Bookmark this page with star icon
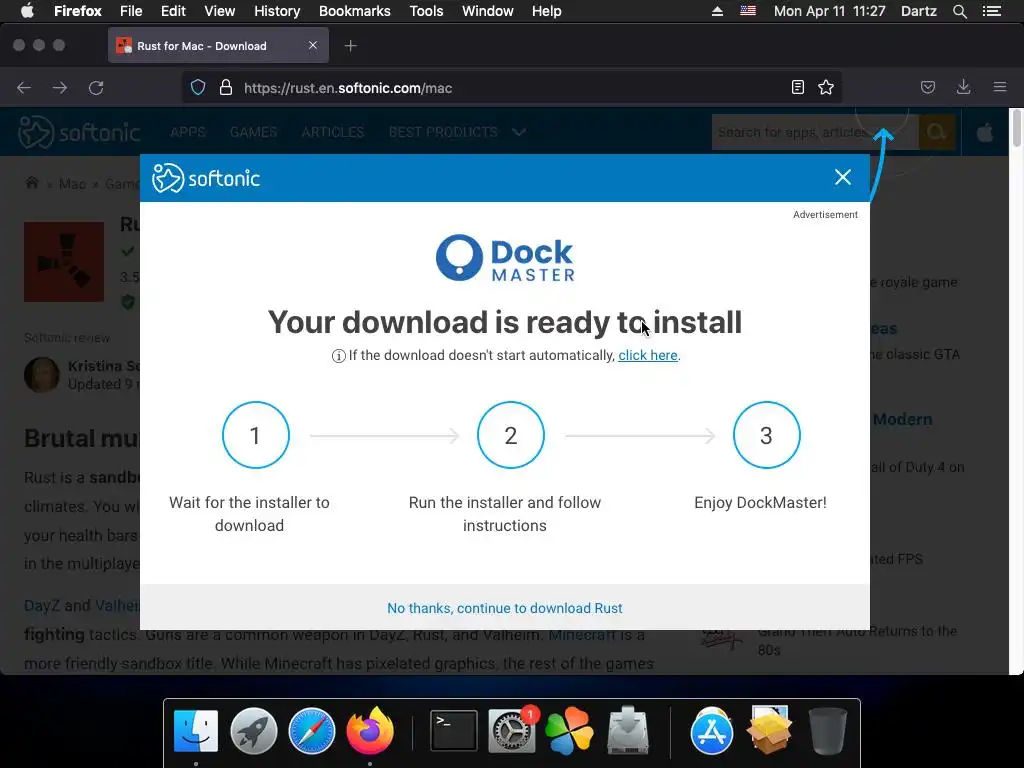The image size is (1024, 768). point(826,88)
